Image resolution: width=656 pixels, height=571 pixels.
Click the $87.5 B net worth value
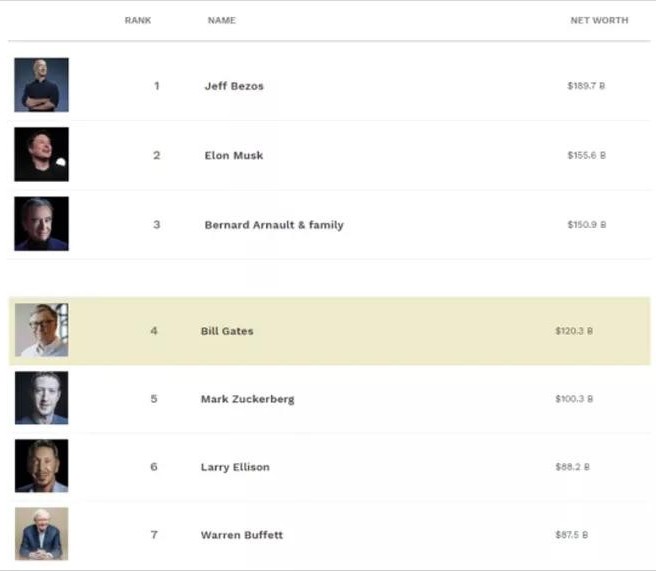572,535
